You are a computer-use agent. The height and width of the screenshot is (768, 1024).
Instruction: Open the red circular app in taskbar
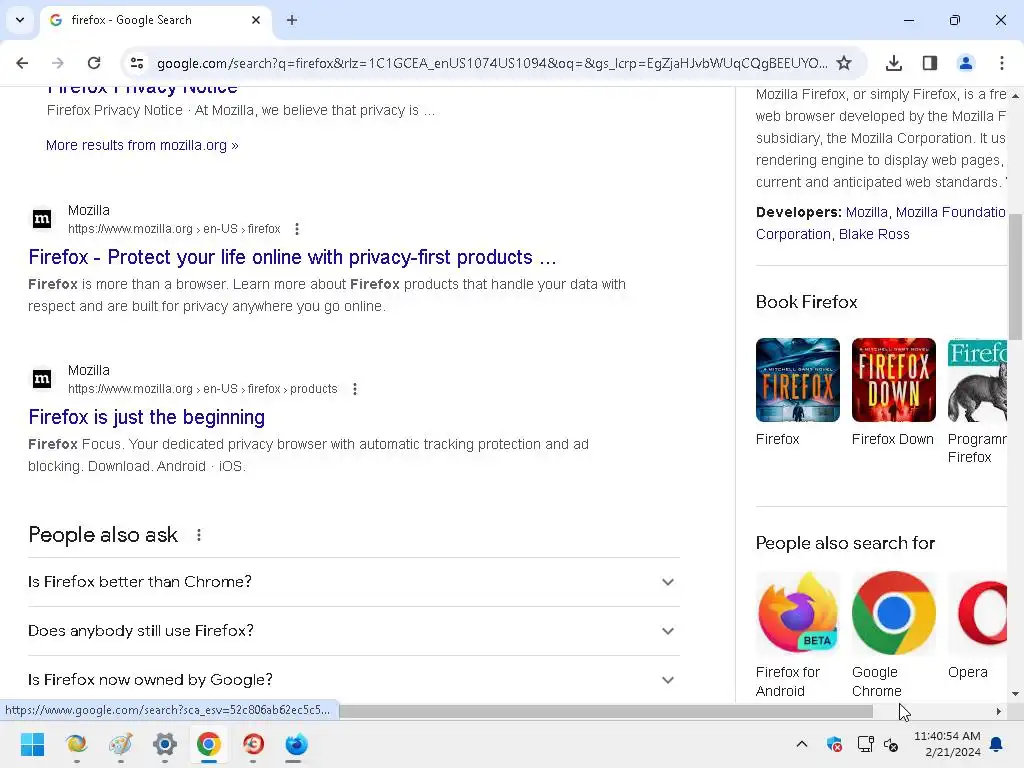pos(253,744)
